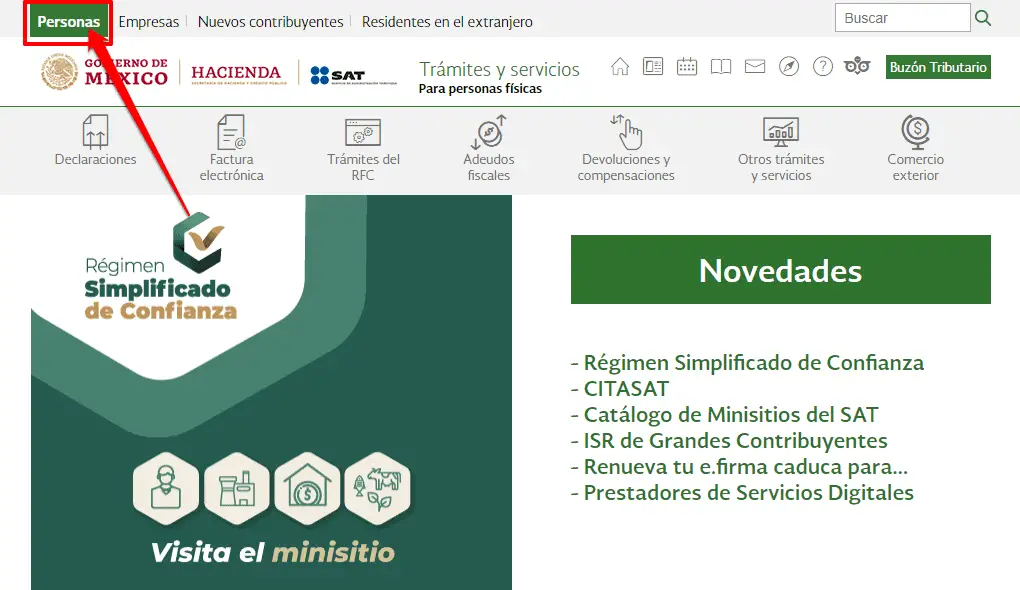This screenshot has height=590, width=1020.
Task: Click the Buzón Tributario button
Action: coord(938,67)
